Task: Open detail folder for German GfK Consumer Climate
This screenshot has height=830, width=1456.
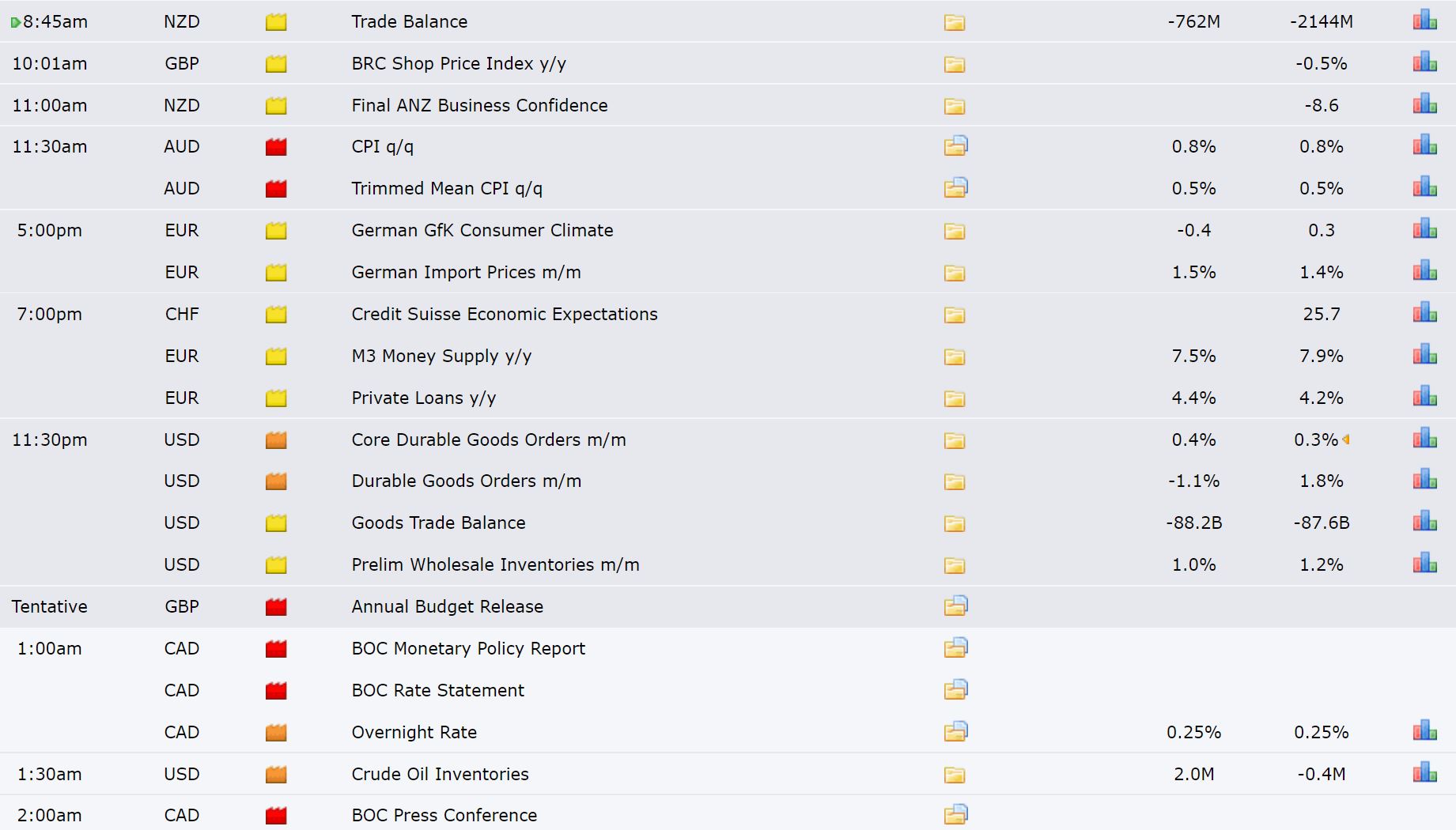Action: (x=955, y=231)
